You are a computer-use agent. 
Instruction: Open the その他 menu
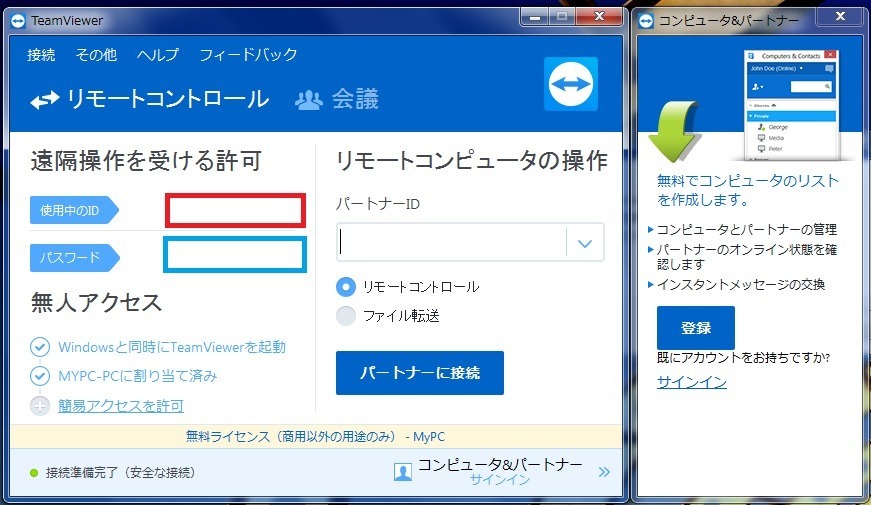(96, 54)
